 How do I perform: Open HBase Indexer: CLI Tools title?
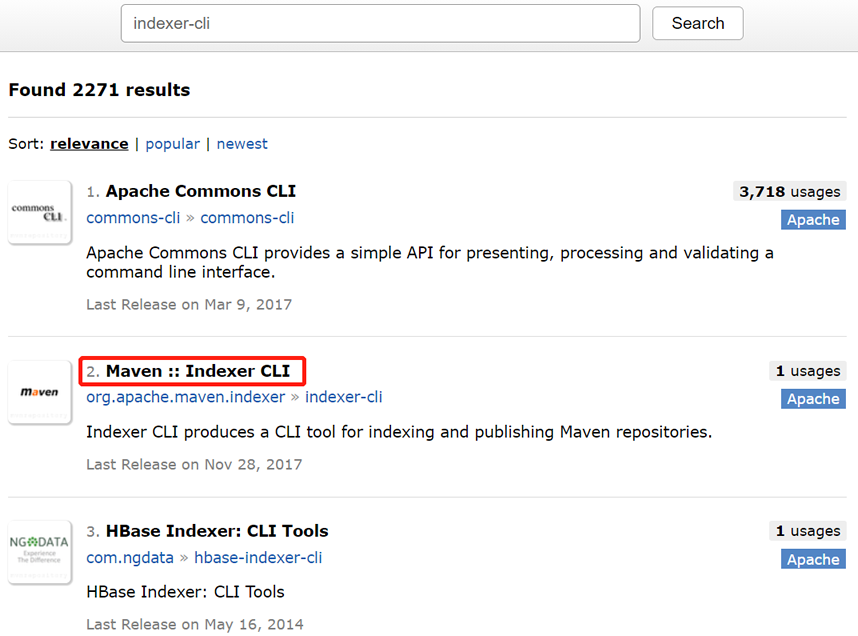pos(217,531)
